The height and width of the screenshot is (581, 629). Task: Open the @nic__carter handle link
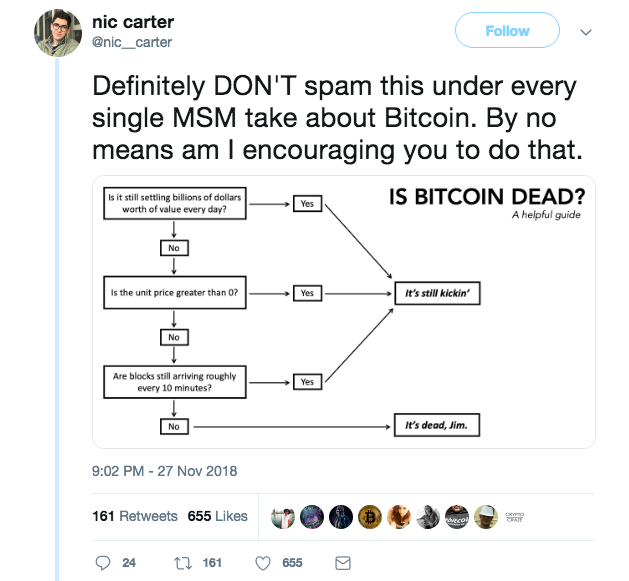click(x=131, y=42)
